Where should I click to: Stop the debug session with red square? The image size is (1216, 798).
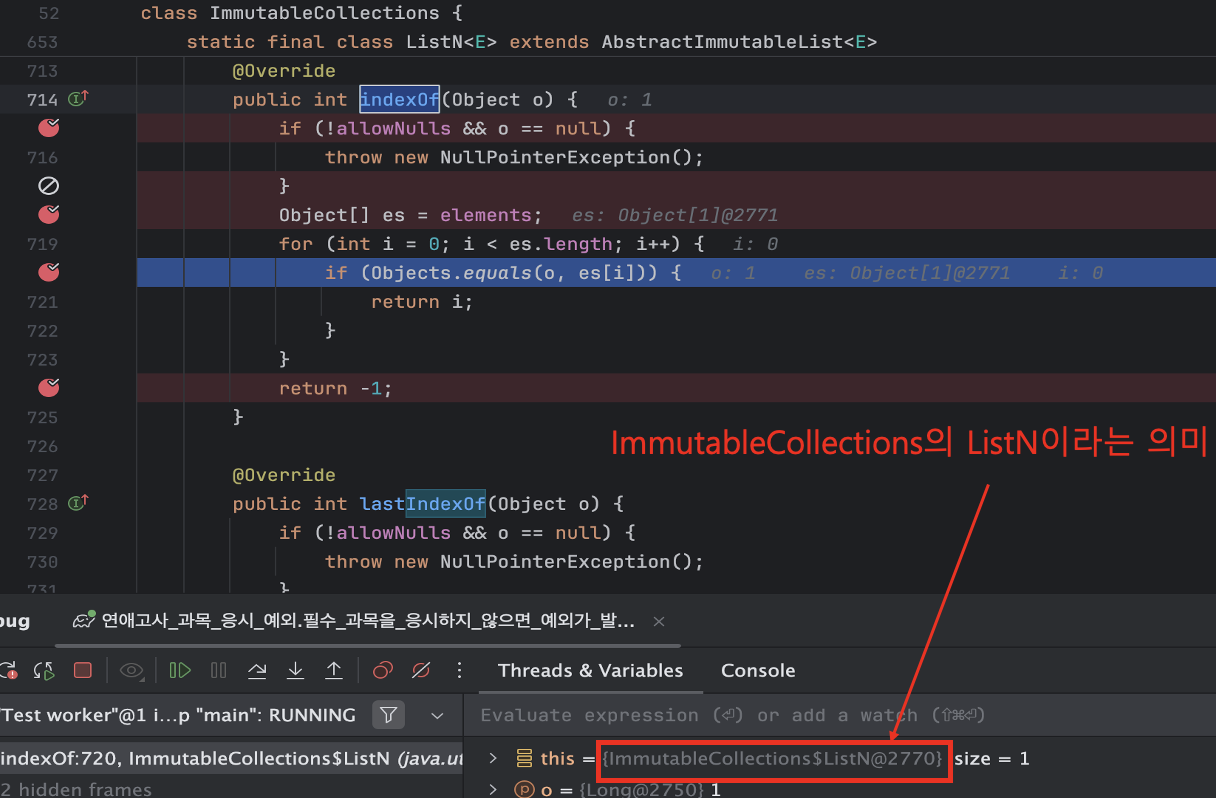[83, 670]
